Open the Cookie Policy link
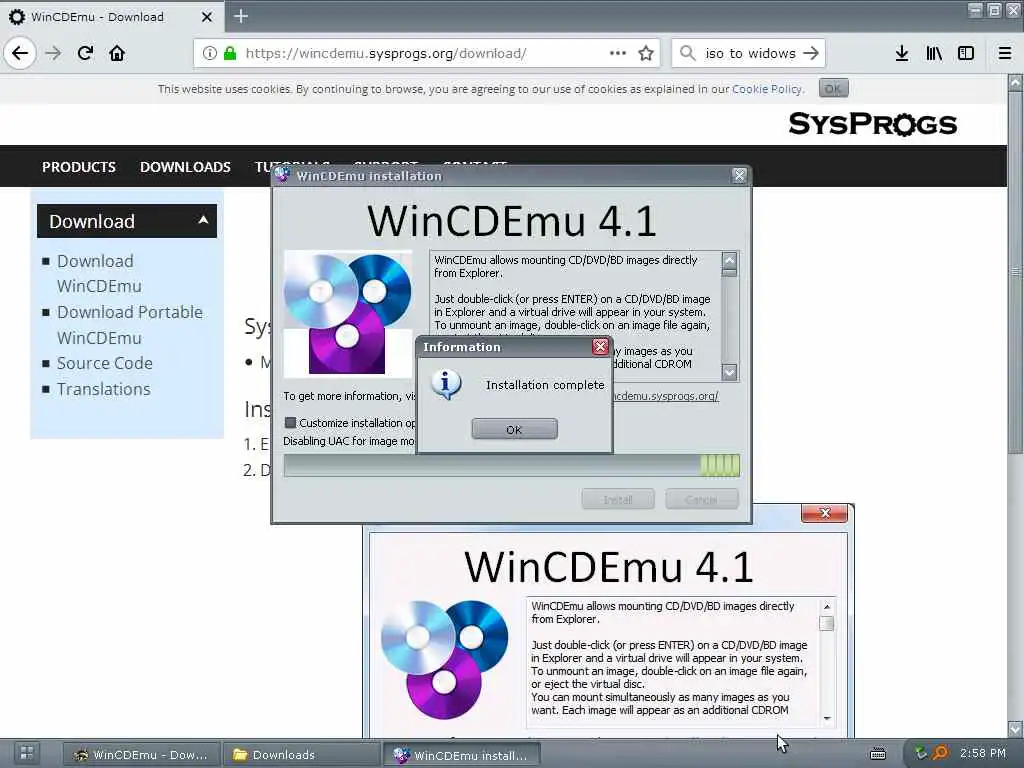Screen dimensions: 1024x768 (x=767, y=89)
